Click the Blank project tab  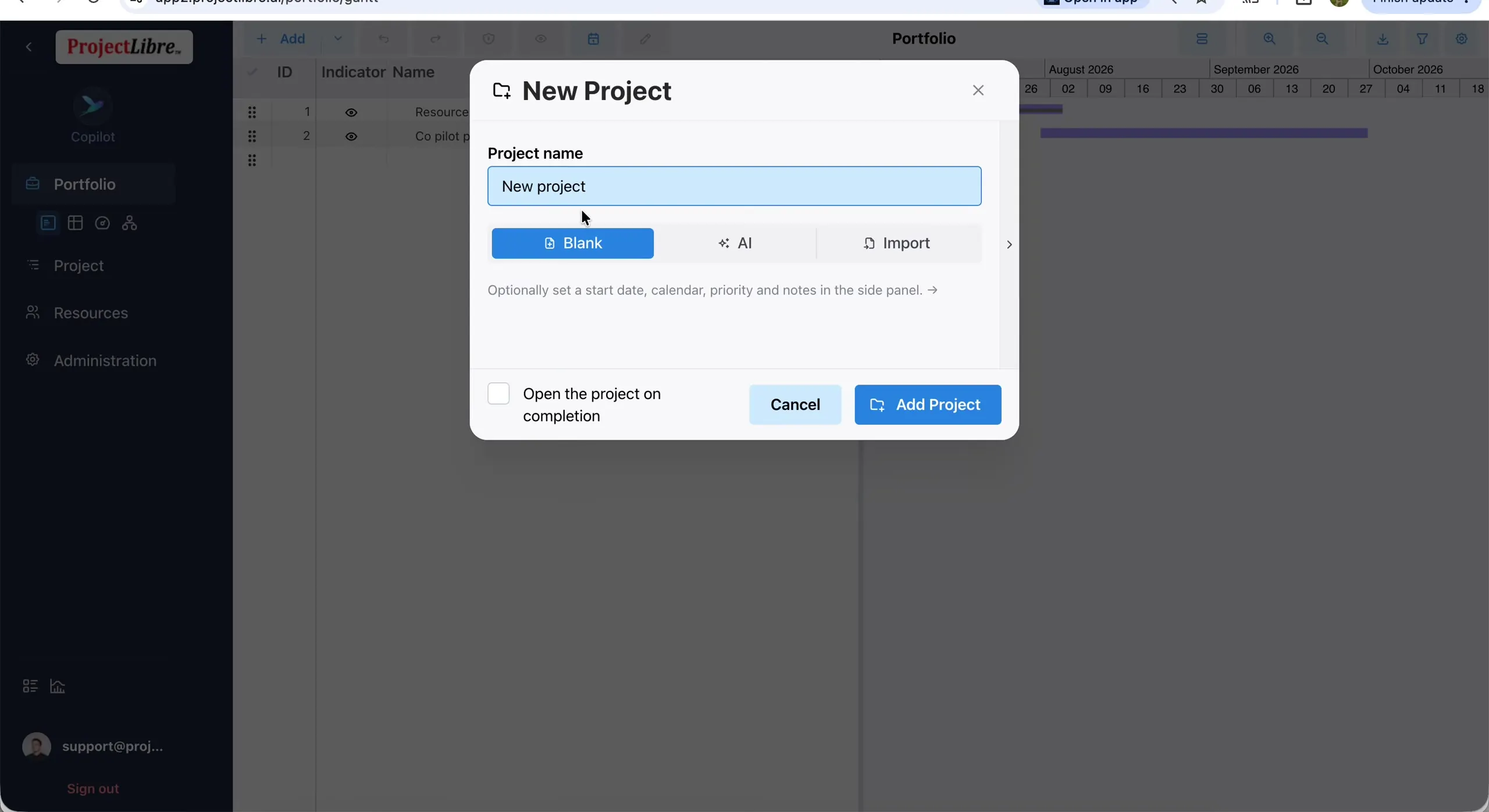572,243
